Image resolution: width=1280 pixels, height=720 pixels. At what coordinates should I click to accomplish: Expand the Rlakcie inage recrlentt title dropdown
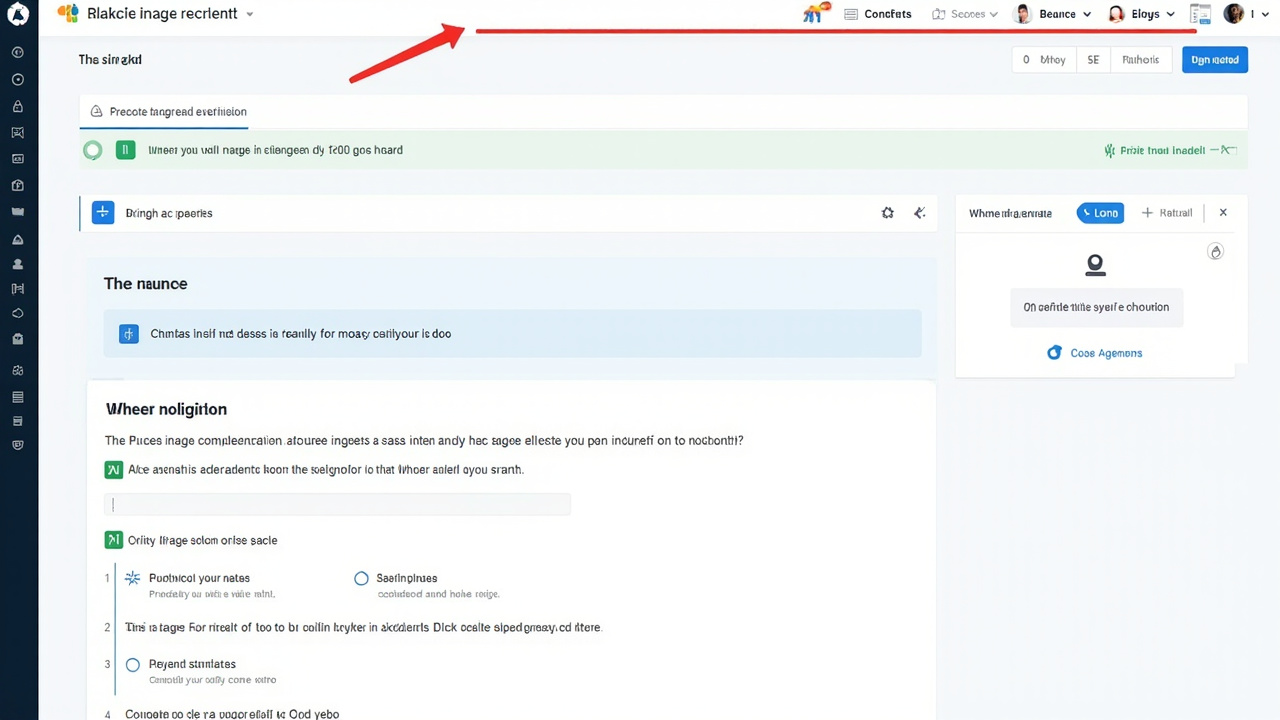point(250,14)
